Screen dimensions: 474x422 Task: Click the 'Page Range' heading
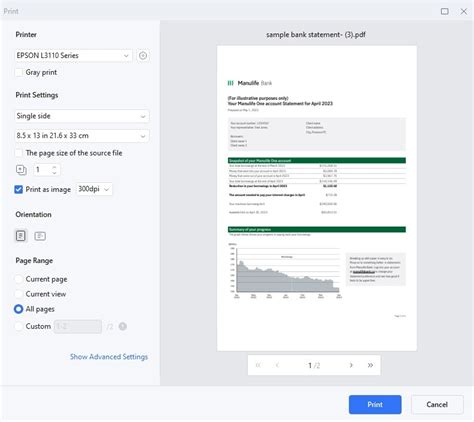point(34,261)
